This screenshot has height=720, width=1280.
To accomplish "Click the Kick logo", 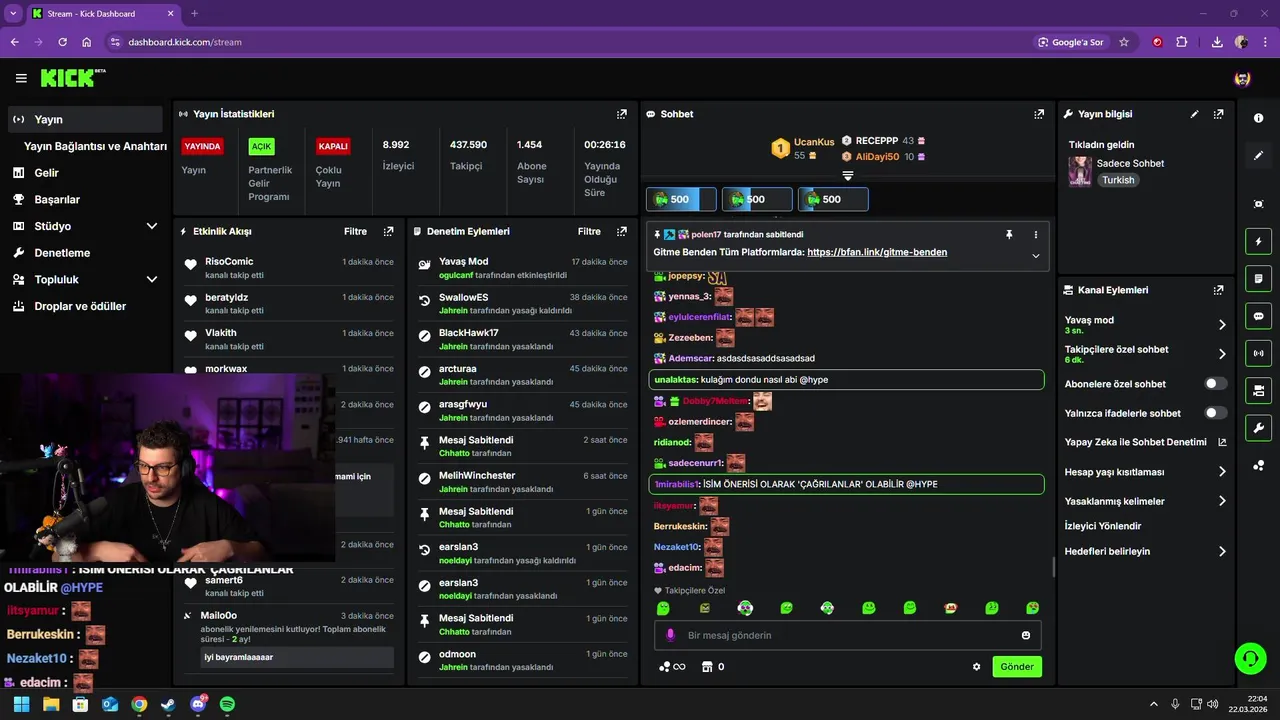I will pyautogui.click(x=73, y=78).
